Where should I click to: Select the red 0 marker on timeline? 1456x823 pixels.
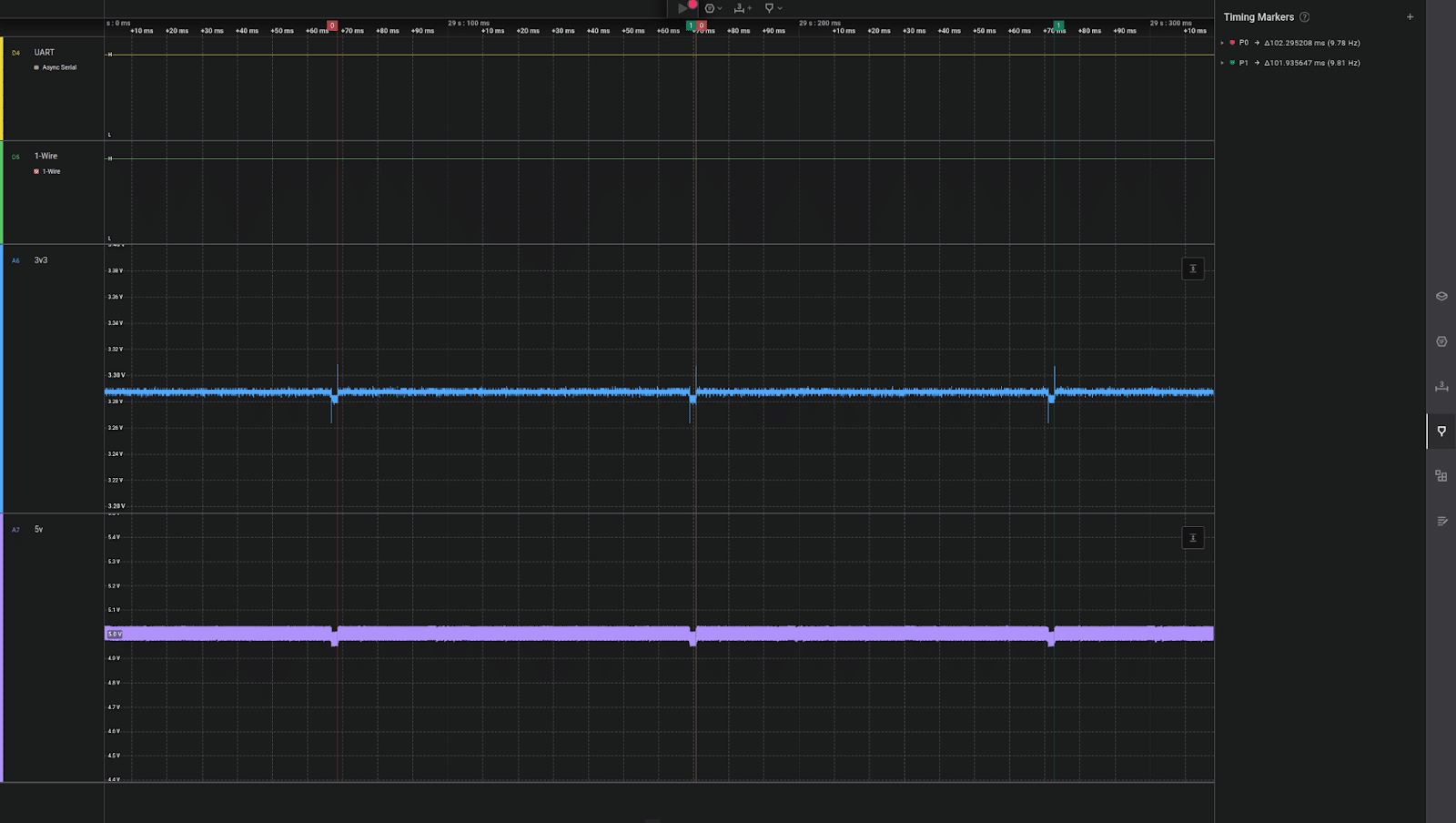(x=332, y=25)
